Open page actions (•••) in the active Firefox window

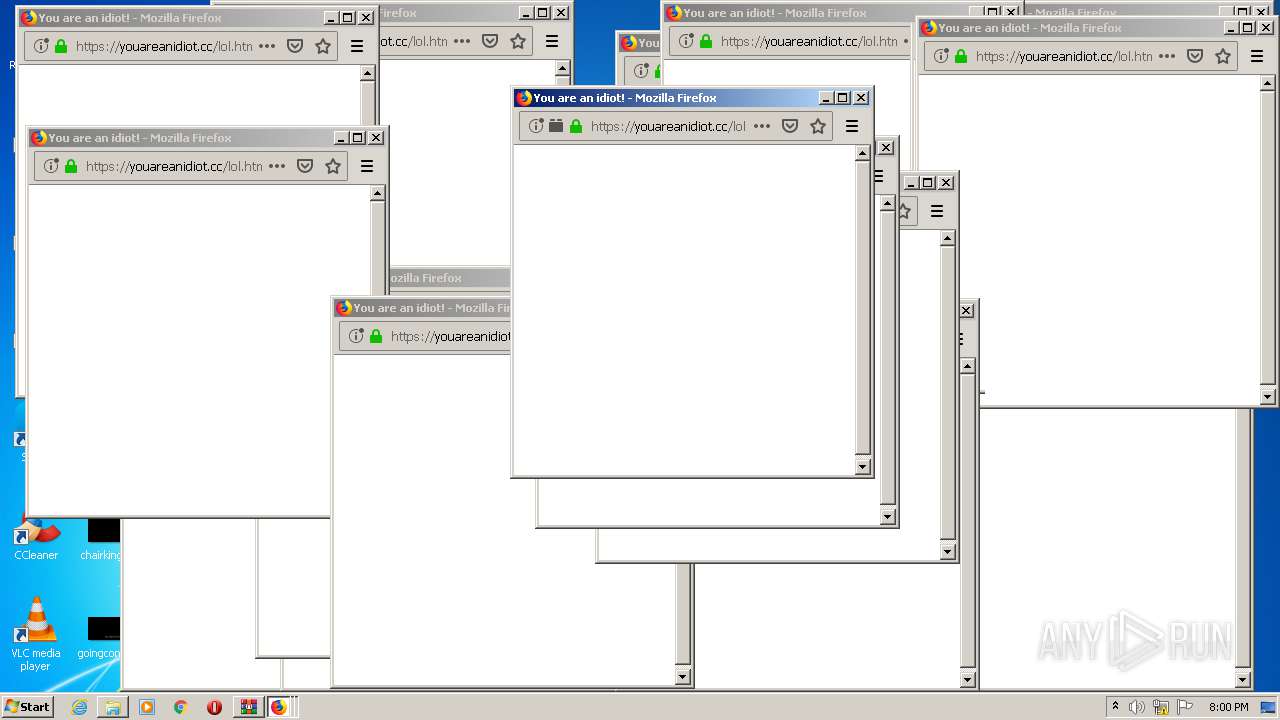(762, 126)
